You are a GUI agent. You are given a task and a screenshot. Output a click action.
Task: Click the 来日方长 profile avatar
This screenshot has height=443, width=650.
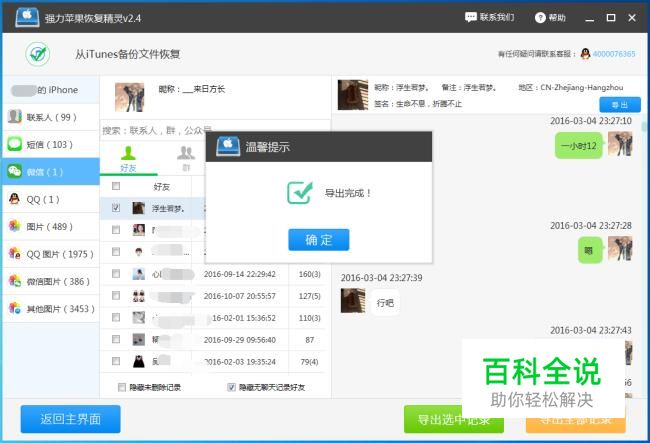pyautogui.click(x=130, y=97)
